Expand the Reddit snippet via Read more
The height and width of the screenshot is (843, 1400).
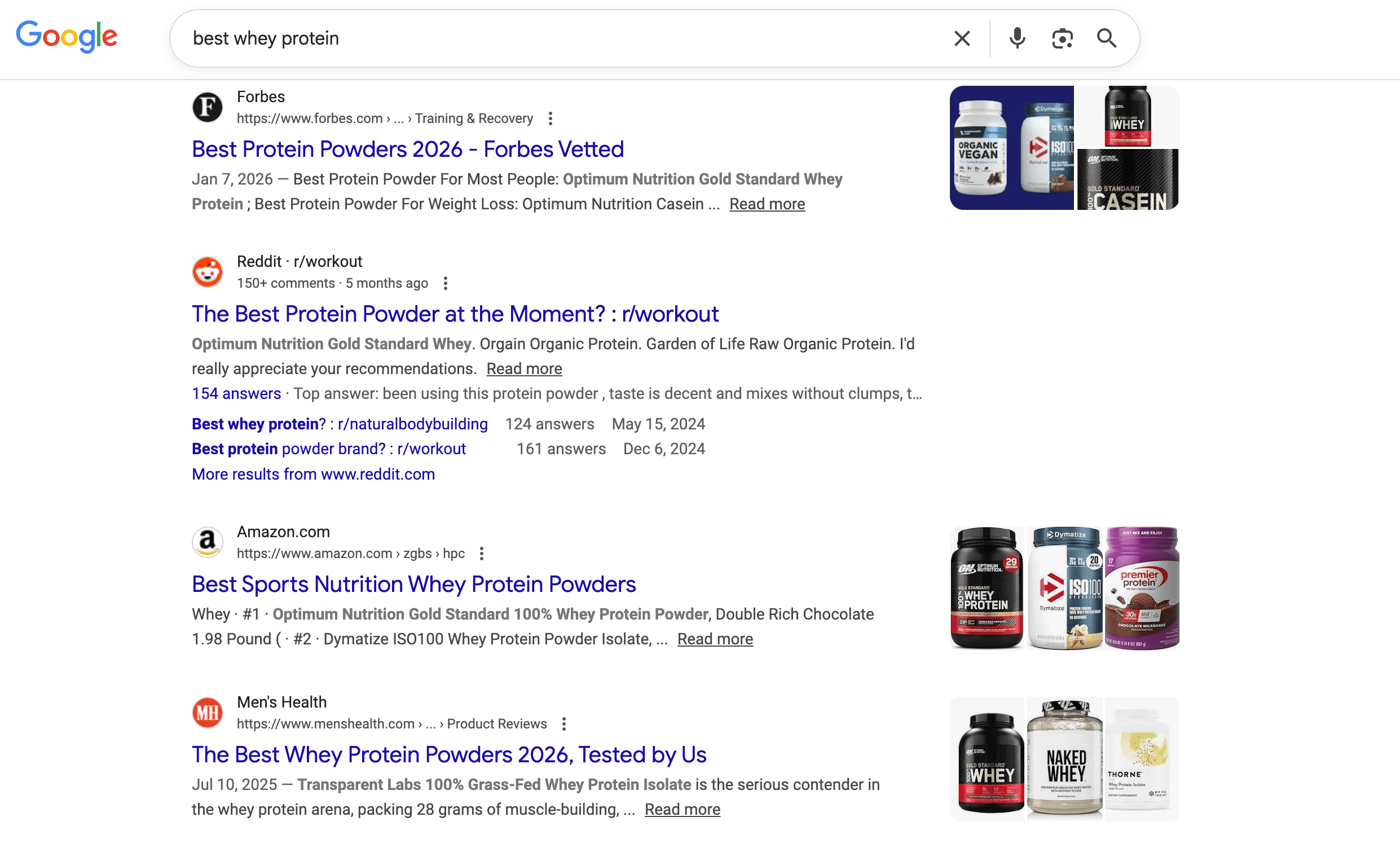pyautogui.click(x=524, y=368)
